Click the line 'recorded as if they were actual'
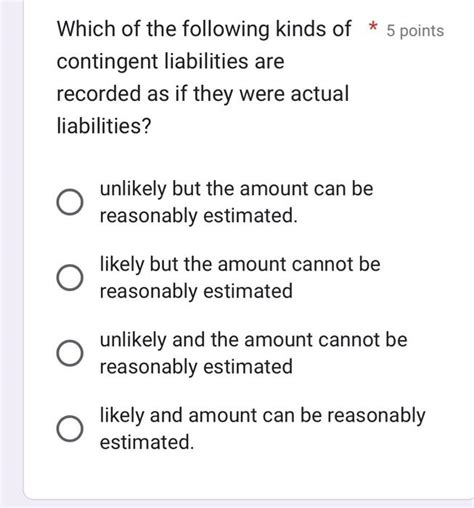The image size is (474, 508). click(x=203, y=94)
